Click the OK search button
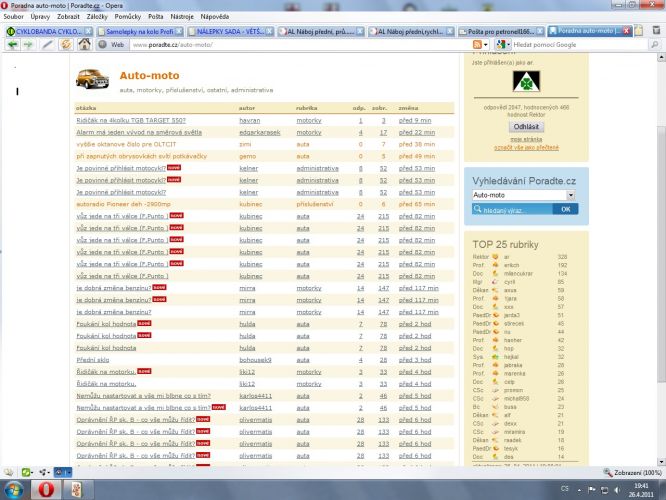Screen dimensions: 666x500 point(565,209)
